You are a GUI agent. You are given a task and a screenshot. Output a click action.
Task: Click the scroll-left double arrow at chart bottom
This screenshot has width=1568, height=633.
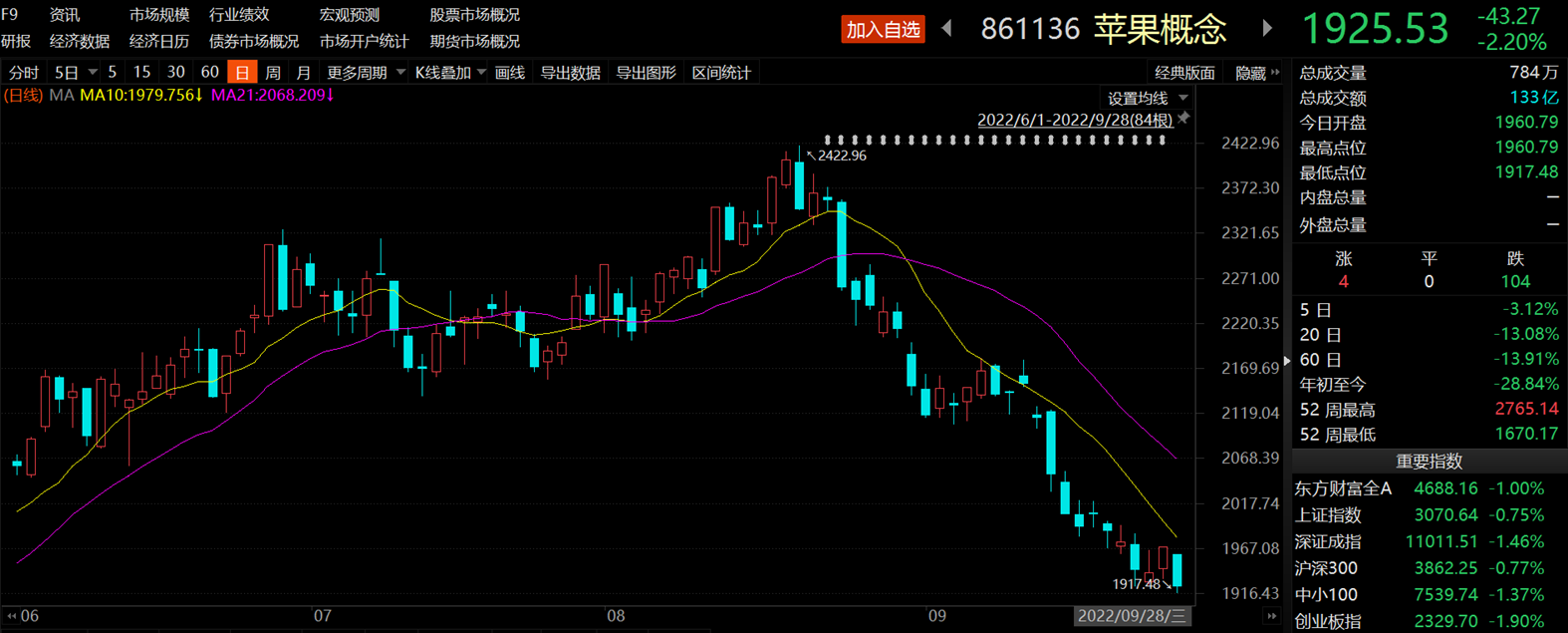(x=12, y=616)
